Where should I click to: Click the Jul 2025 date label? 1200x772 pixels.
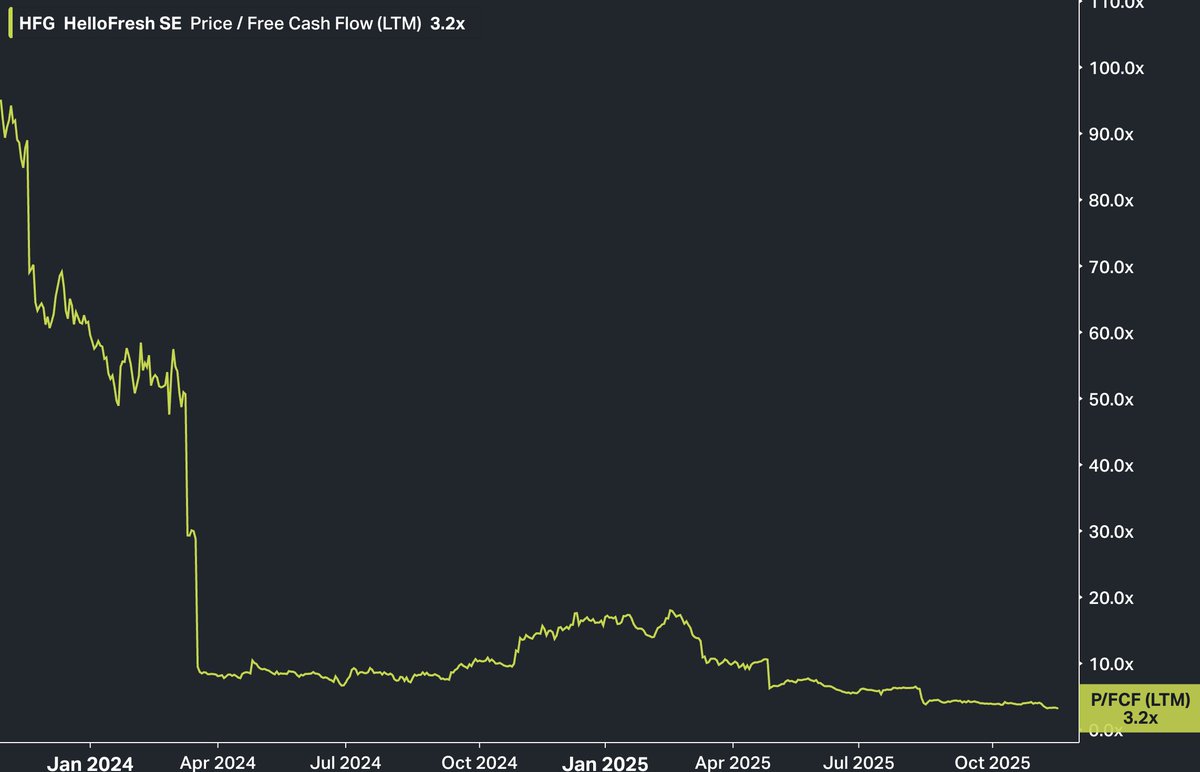pos(858,762)
